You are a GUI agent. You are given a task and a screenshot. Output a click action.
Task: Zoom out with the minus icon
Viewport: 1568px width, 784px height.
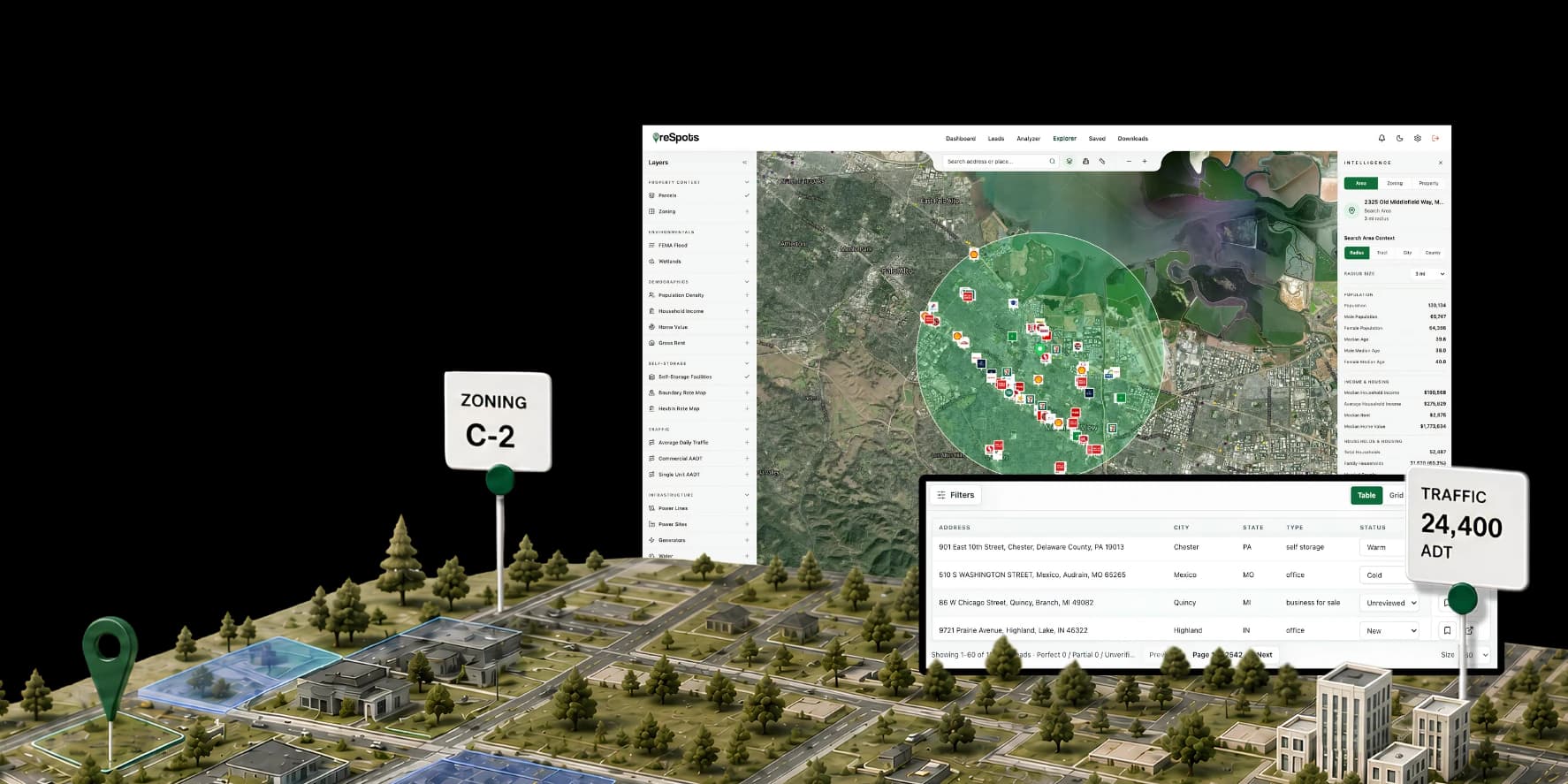tap(1129, 162)
